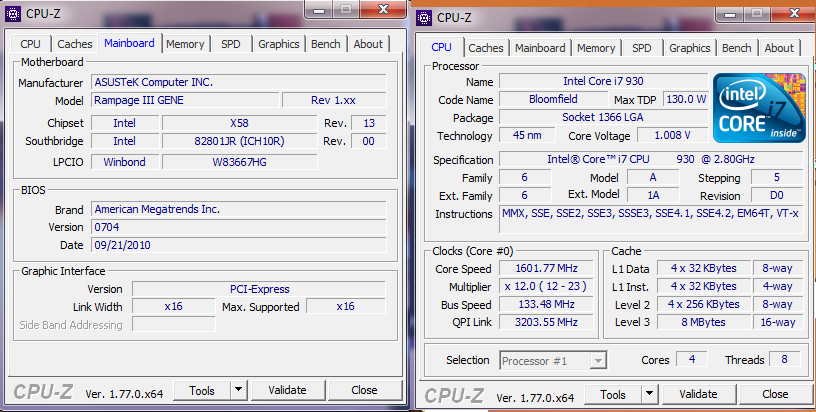The image size is (816, 412).
Task: Click Validate button in right window
Action: tap(698, 395)
